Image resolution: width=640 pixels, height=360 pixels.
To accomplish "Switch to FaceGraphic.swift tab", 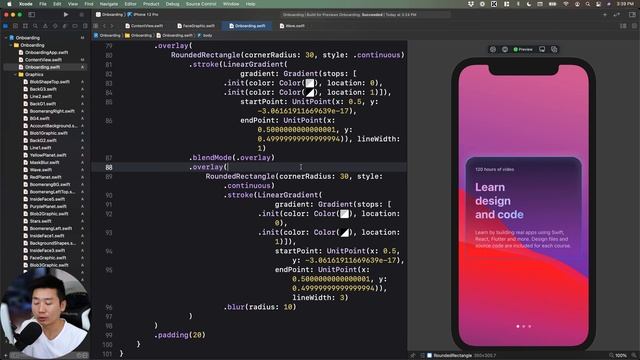I will click(196, 26).
